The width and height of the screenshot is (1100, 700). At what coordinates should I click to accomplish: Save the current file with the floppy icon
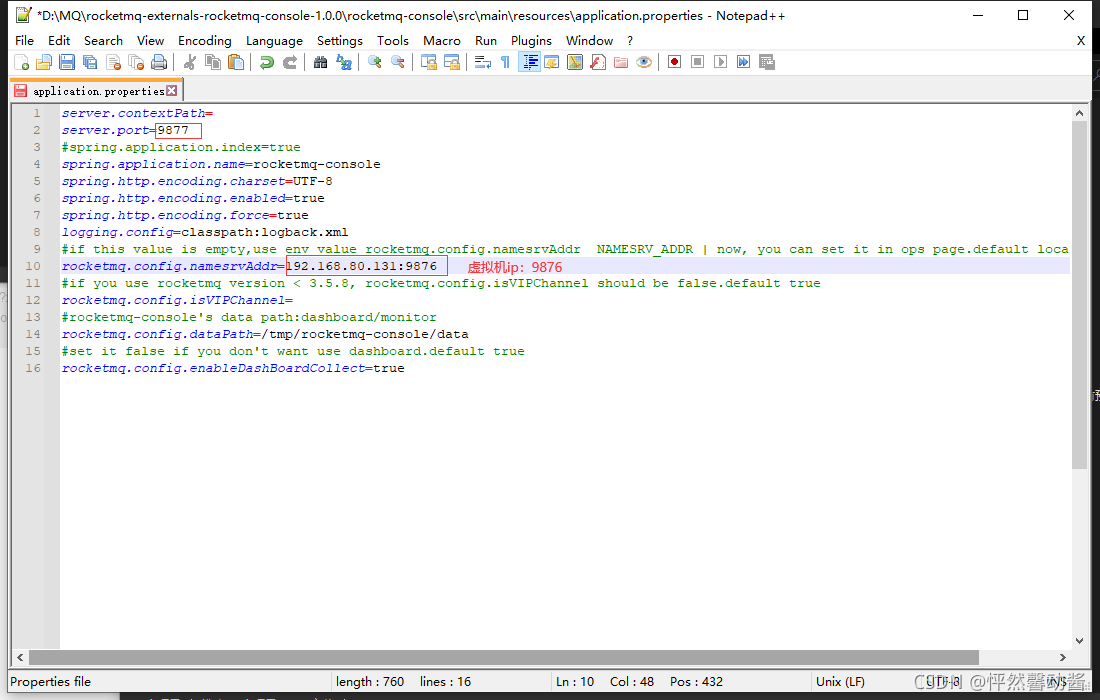[x=67, y=62]
